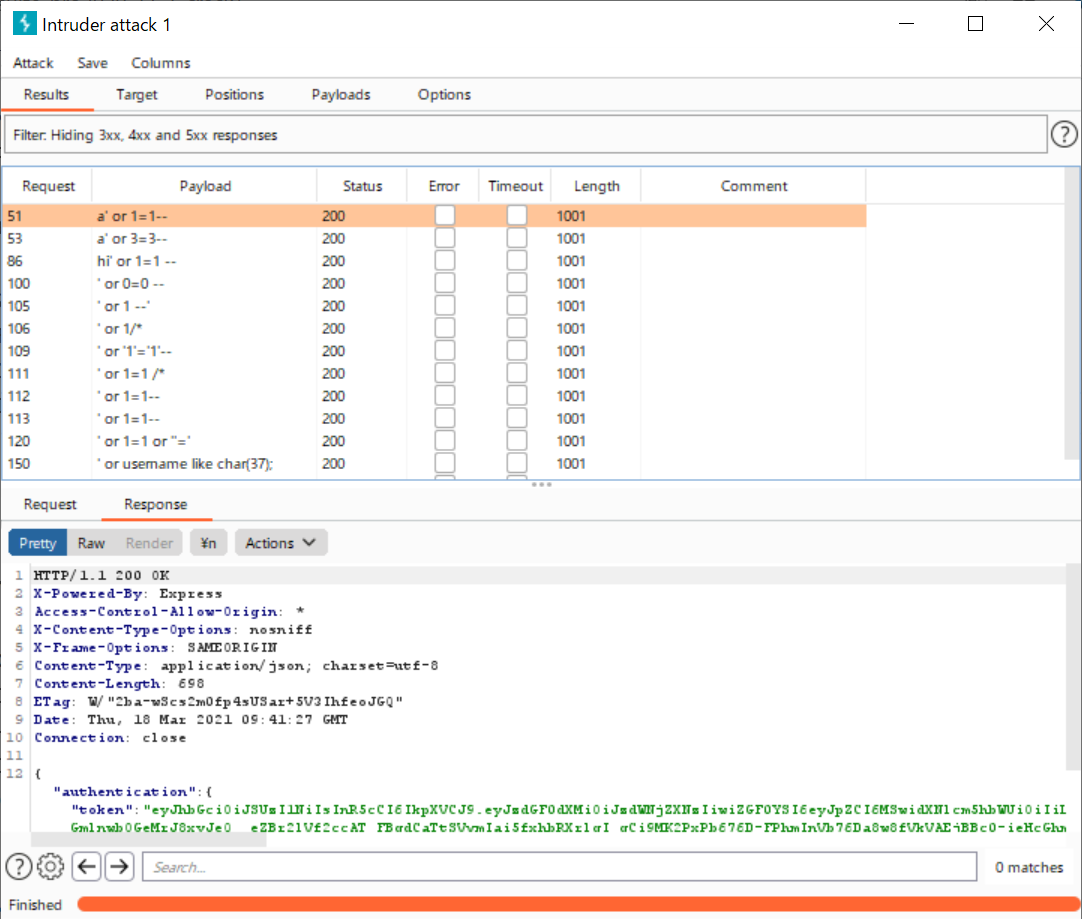Select the row with payload ' or 1=1 or ''='
This screenshot has height=919, width=1082.
click(x=435, y=441)
